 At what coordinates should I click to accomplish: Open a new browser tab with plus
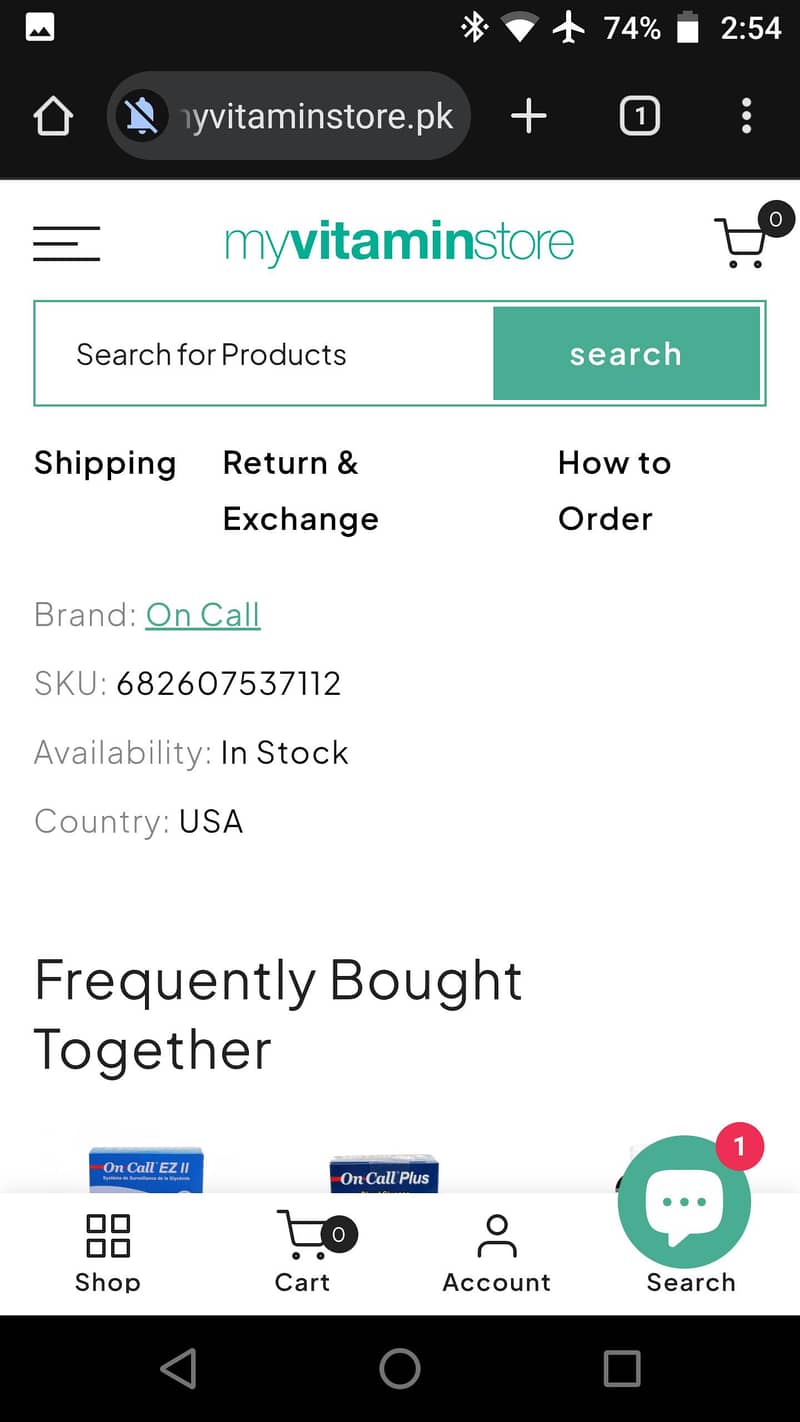(x=528, y=117)
